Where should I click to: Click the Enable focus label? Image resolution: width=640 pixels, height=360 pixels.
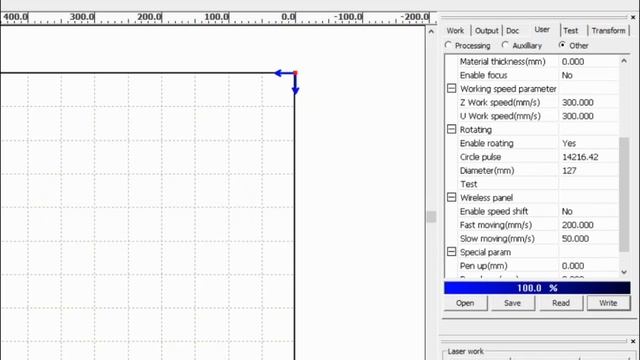click(x=483, y=75)
